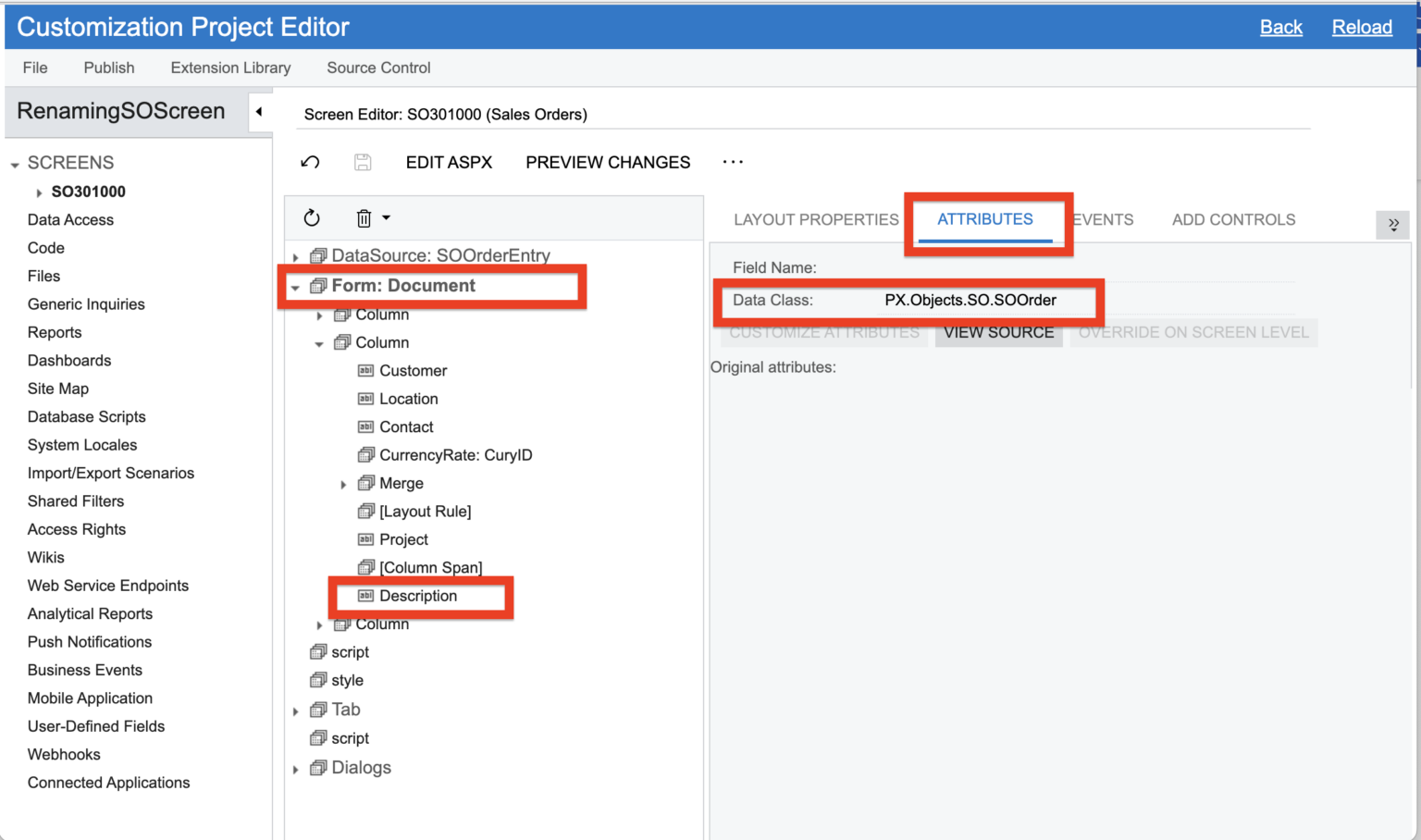This screenshot has height=840, width=1421.
Task: Expand the Dialogs node arrow
Action: point(296,770)
